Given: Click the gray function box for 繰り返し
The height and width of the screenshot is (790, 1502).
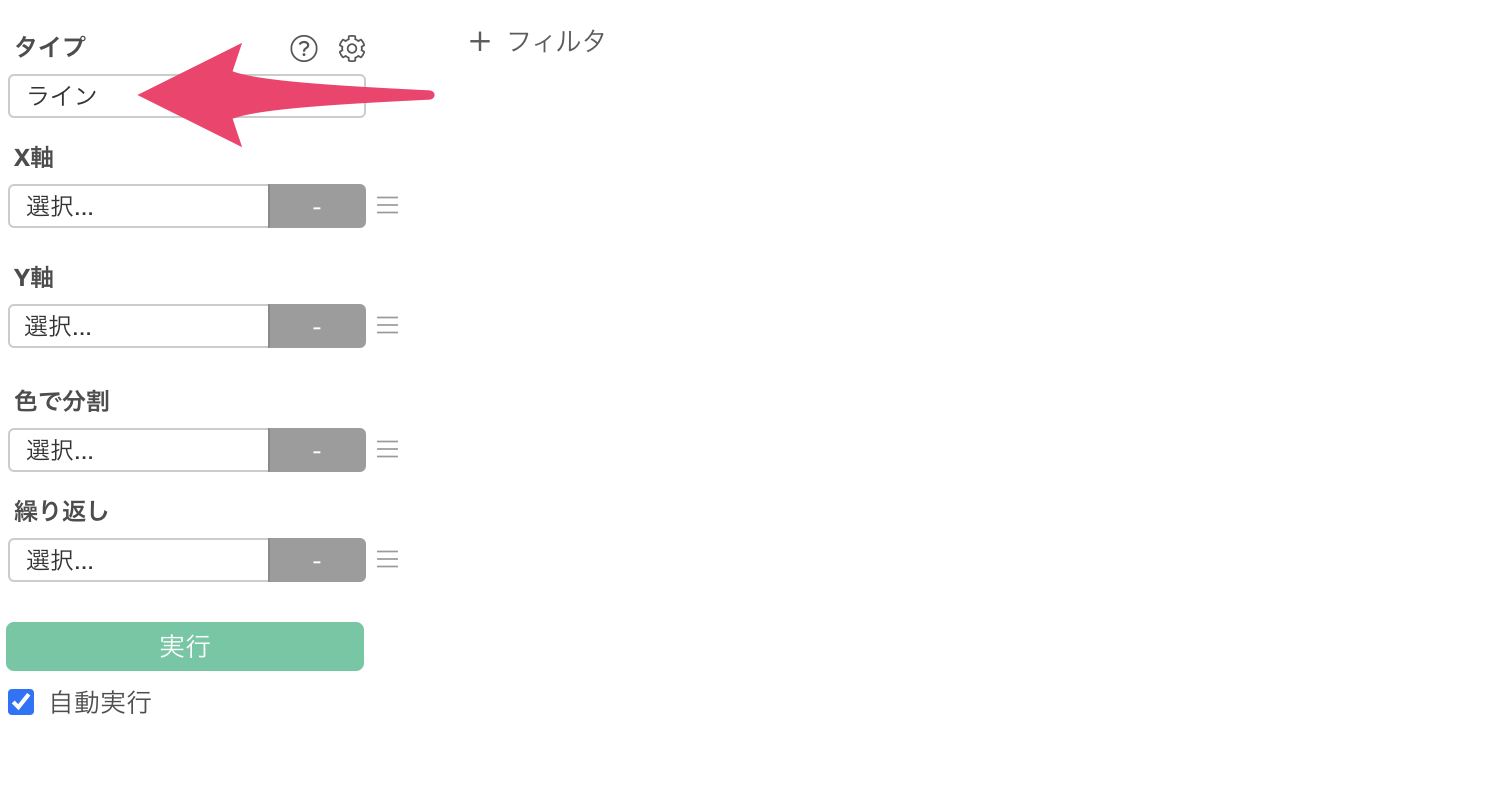Looking at the screenshot, I should [x=317, y=560].
